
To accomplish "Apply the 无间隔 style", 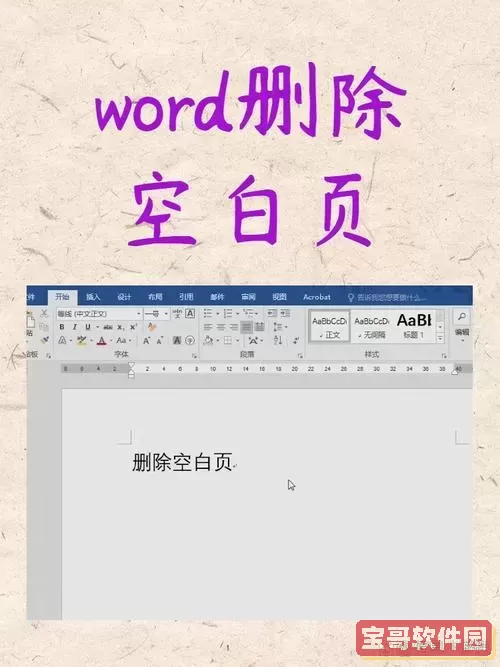I will (x=371, y=326).
